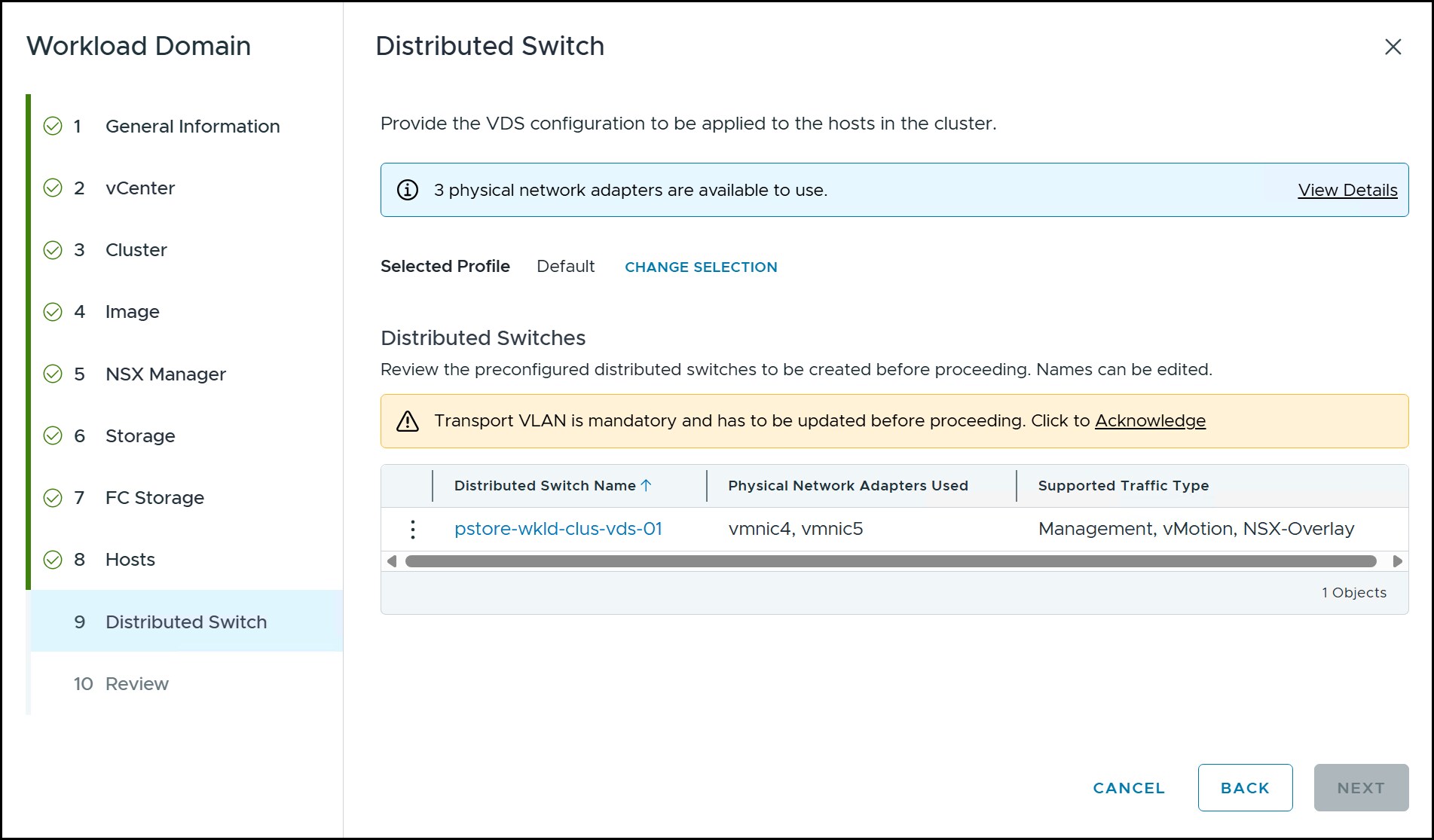1434x840 pixels.
Task: Click the green check icon for NSX Manager
Action: [53, 374]
